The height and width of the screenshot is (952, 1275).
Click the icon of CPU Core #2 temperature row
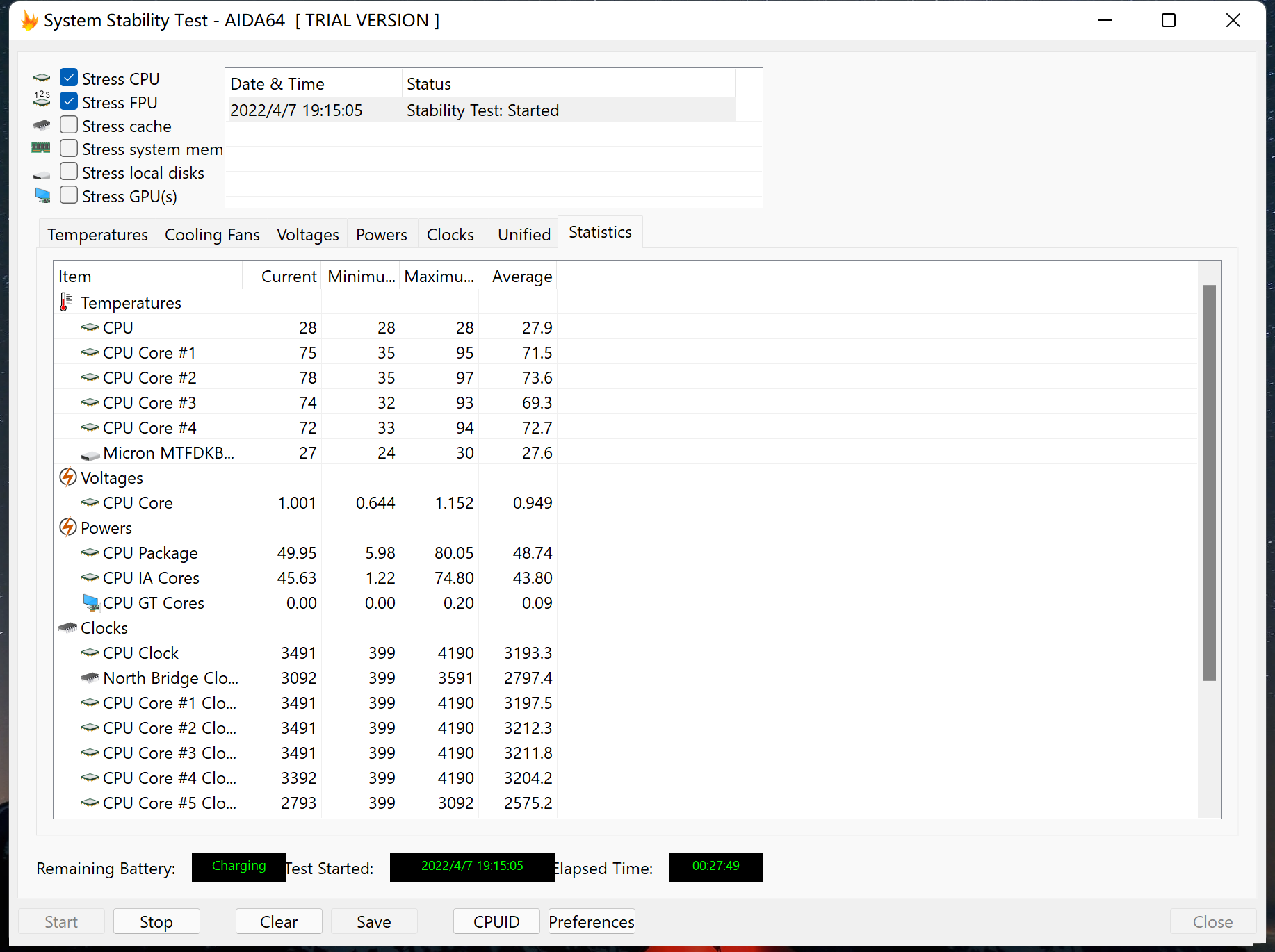90,377
